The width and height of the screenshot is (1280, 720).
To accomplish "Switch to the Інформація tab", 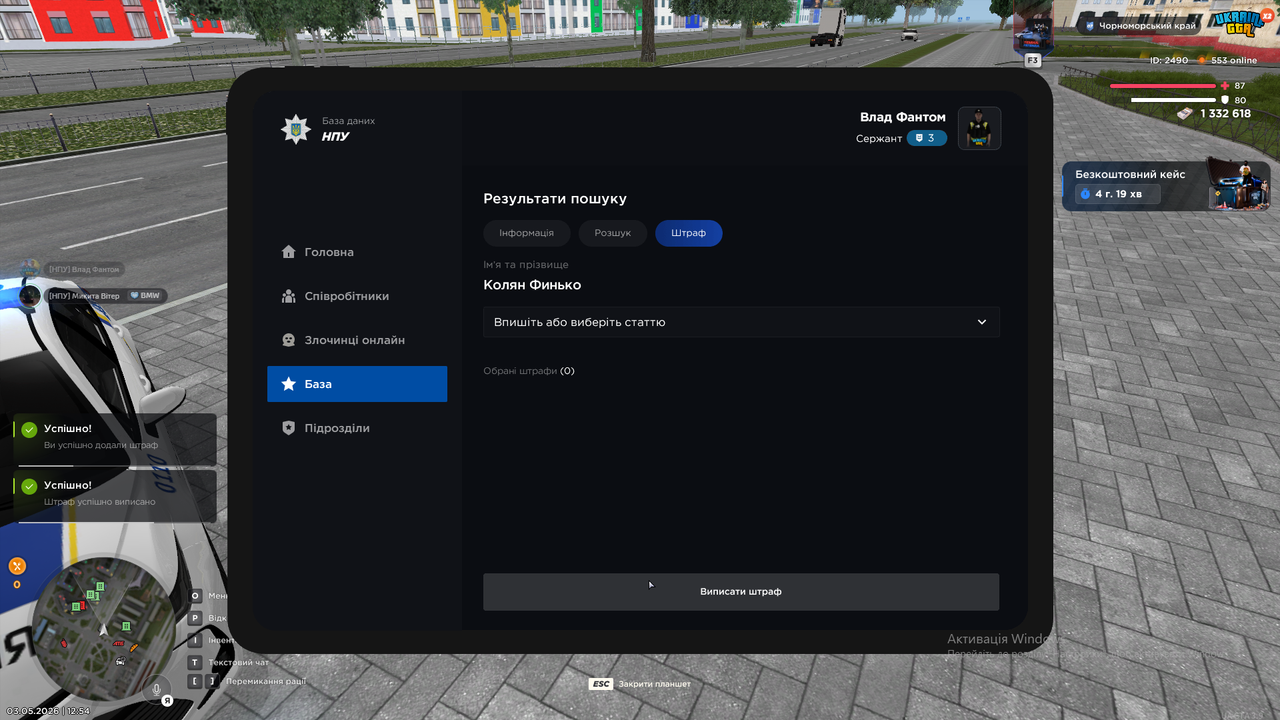I will tap(526, 233).
